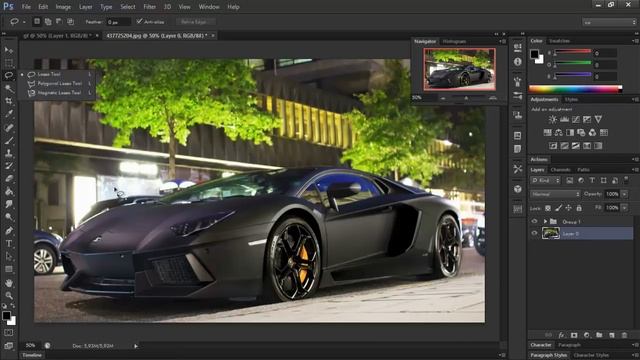Screen dimensions: 640x360
Task: Select the Pen tool
Action: click(x=9, y=231)
